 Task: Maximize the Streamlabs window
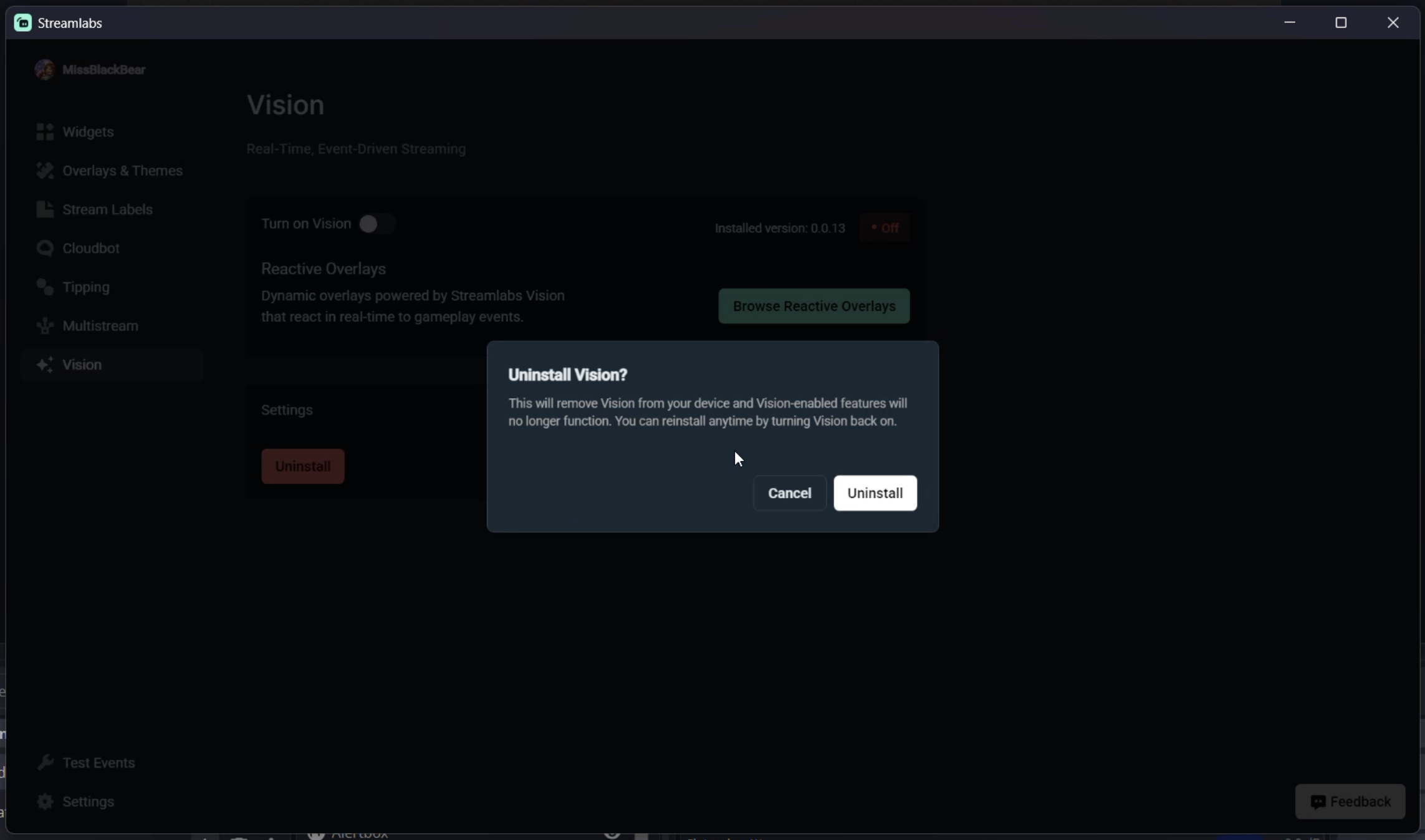(1341, 23)
